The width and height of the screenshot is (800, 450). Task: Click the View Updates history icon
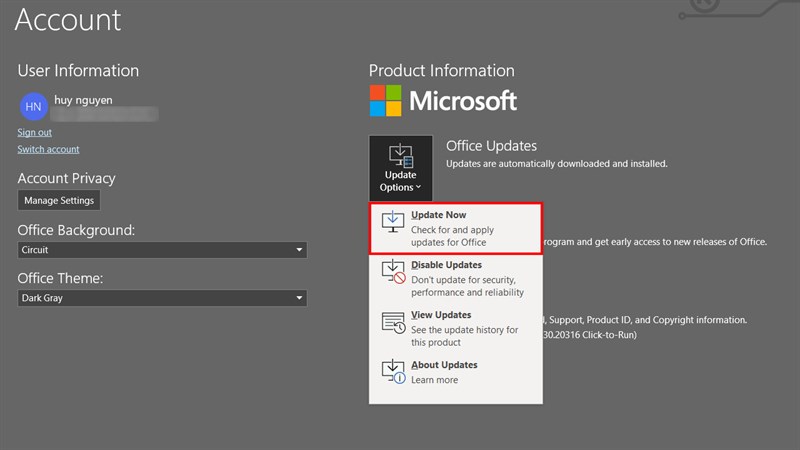(393, 322)
